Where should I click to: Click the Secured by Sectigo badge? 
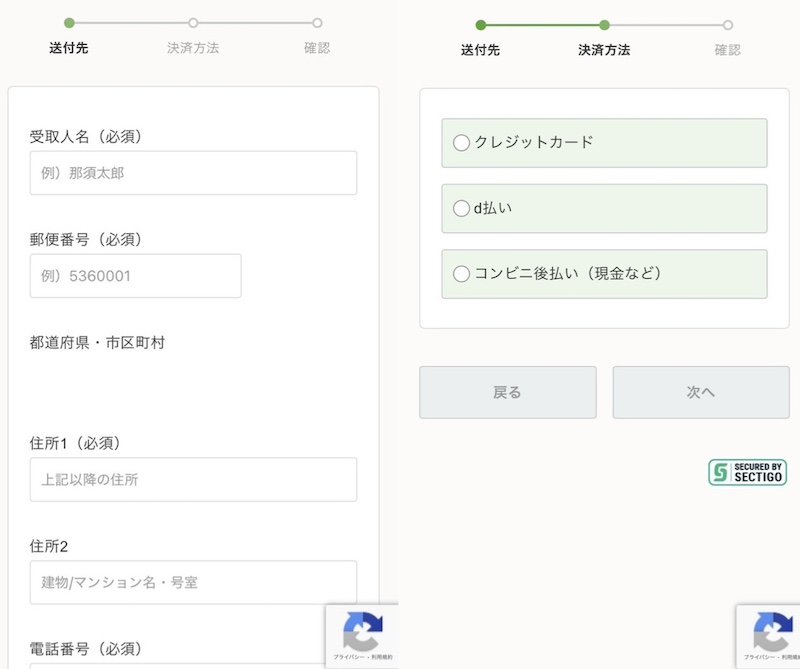[x=747, y=472]
